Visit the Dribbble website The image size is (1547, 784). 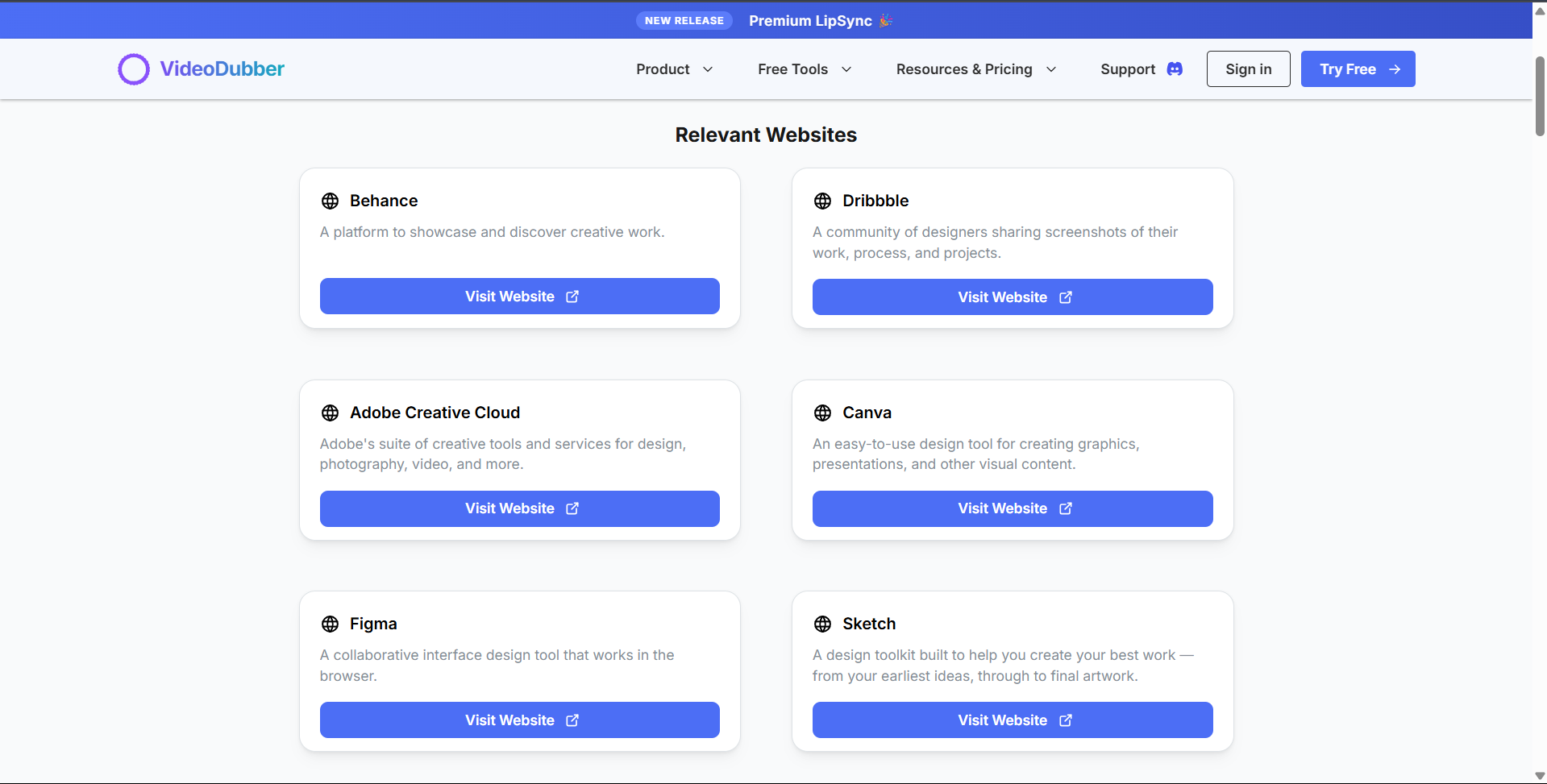(1013, 297)
